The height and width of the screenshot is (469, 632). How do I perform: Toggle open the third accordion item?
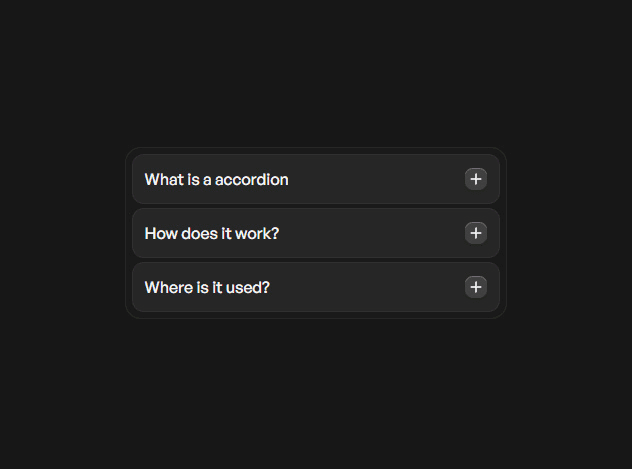[x=315, y=287]
